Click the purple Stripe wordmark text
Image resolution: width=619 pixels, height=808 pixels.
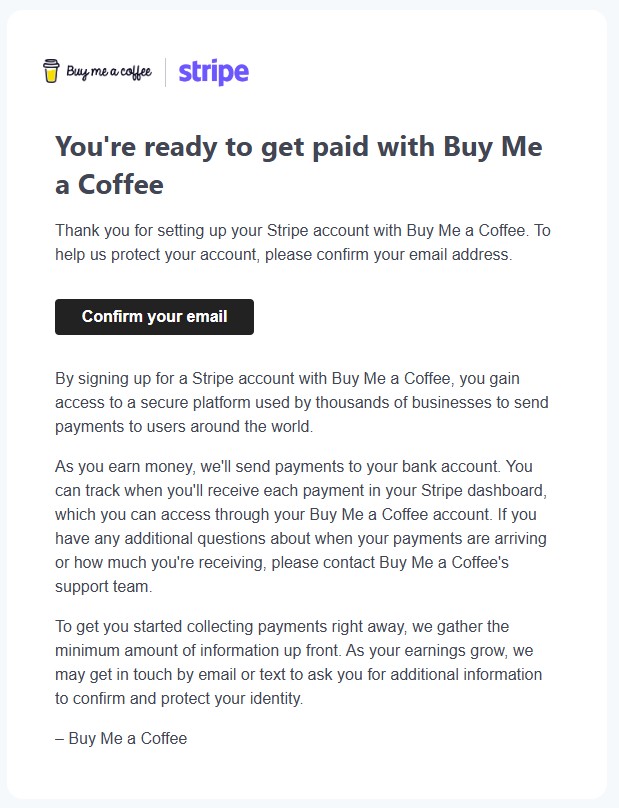tap(214, 72)
